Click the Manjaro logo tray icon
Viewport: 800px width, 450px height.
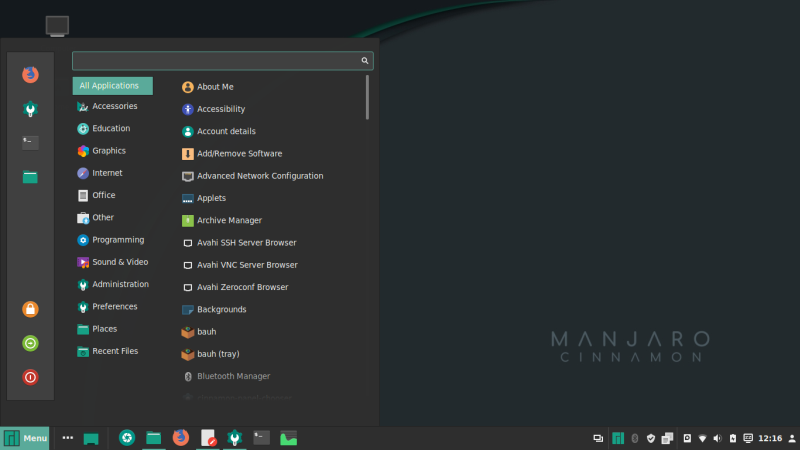(618, 438)
